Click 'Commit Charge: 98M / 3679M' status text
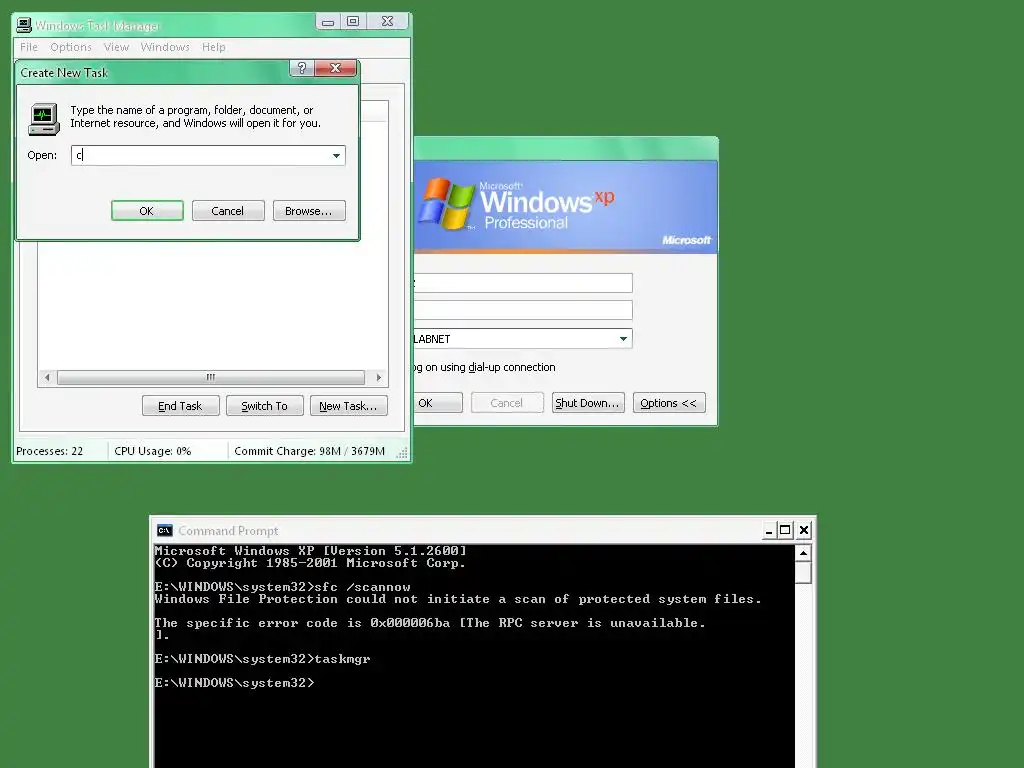This screenshot has width=1024, height=768. [x=309, y=451]
